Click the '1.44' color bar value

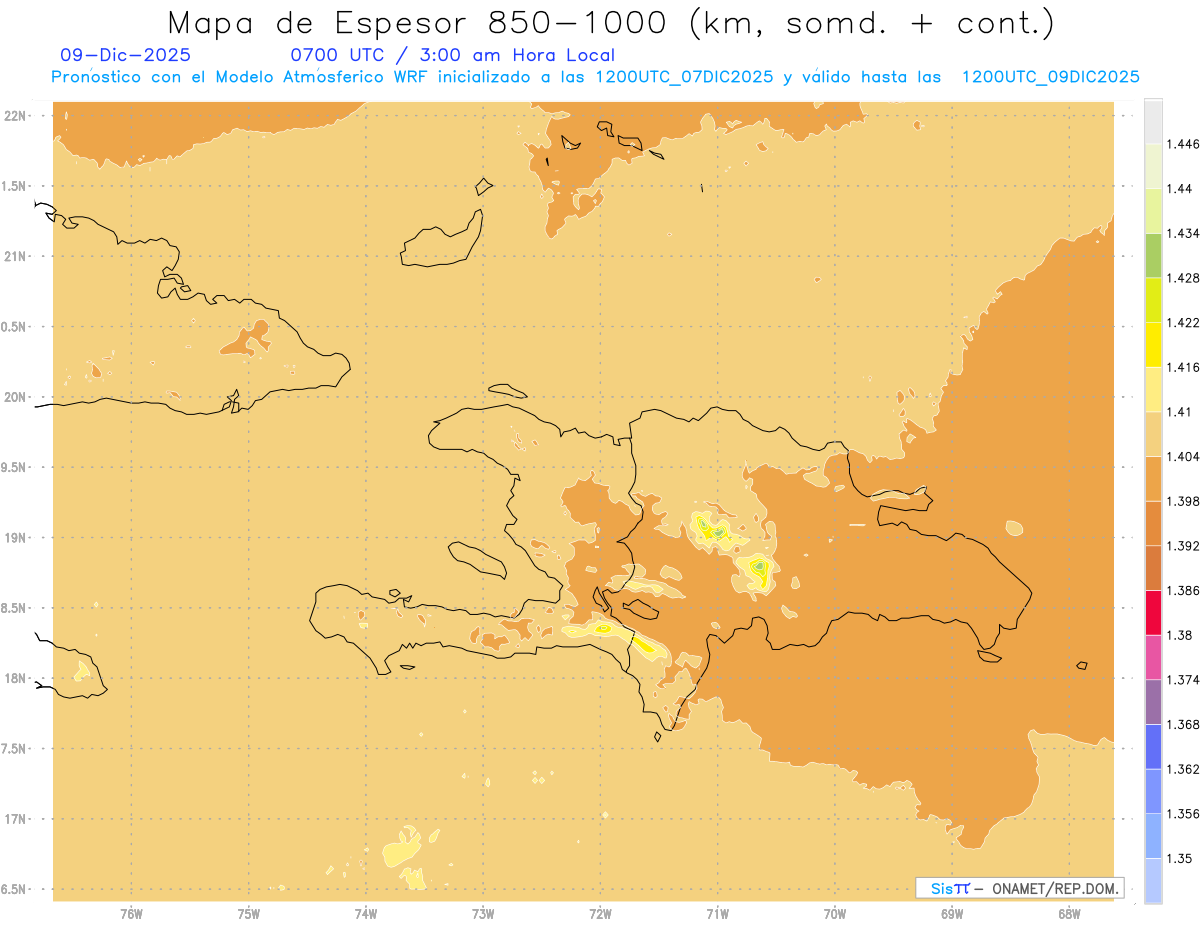click(x=1180, y=188)
